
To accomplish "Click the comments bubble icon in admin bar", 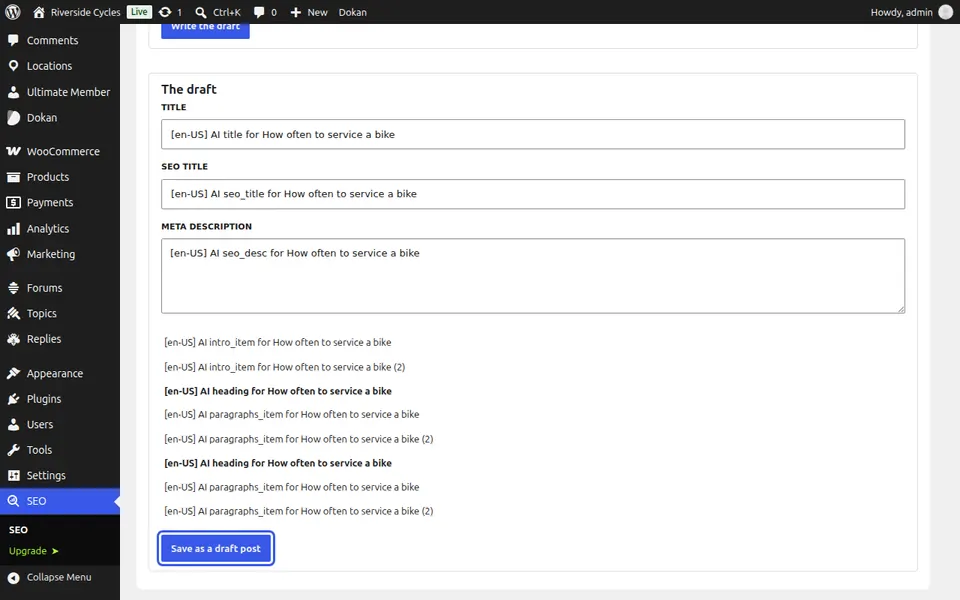I will [x=259, y=12].
